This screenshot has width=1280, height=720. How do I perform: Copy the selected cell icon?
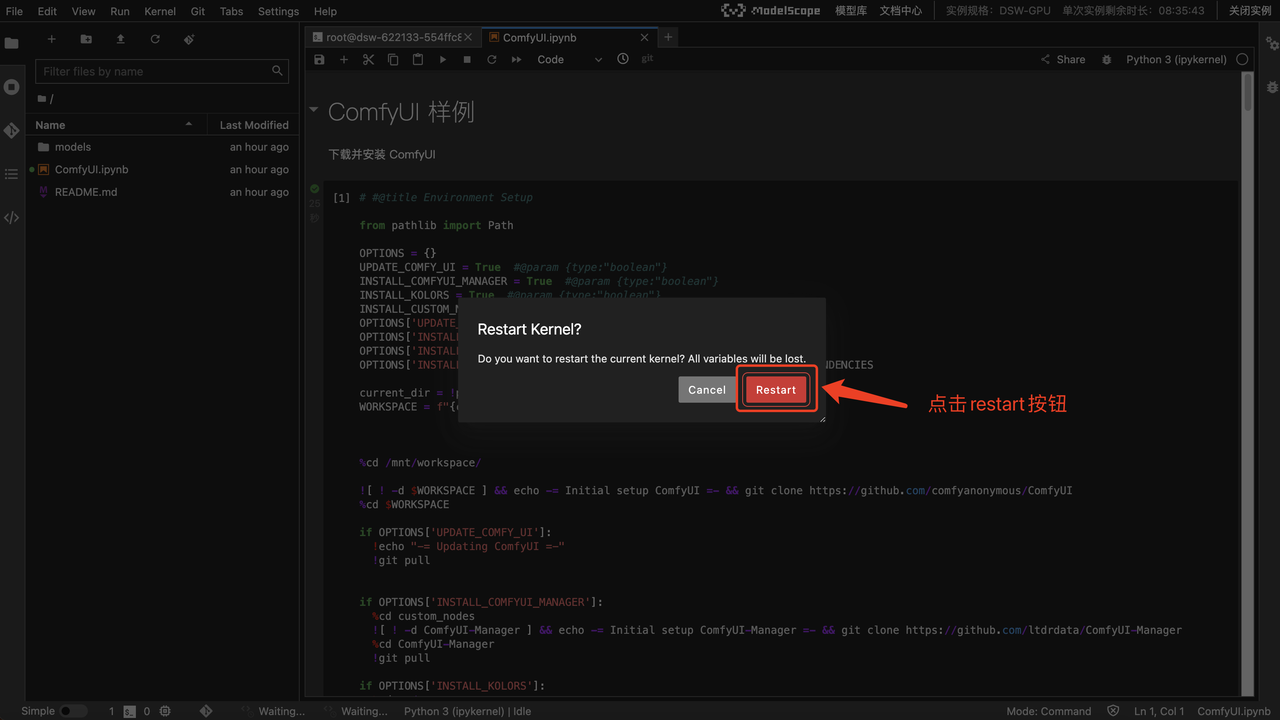(393, 59)
